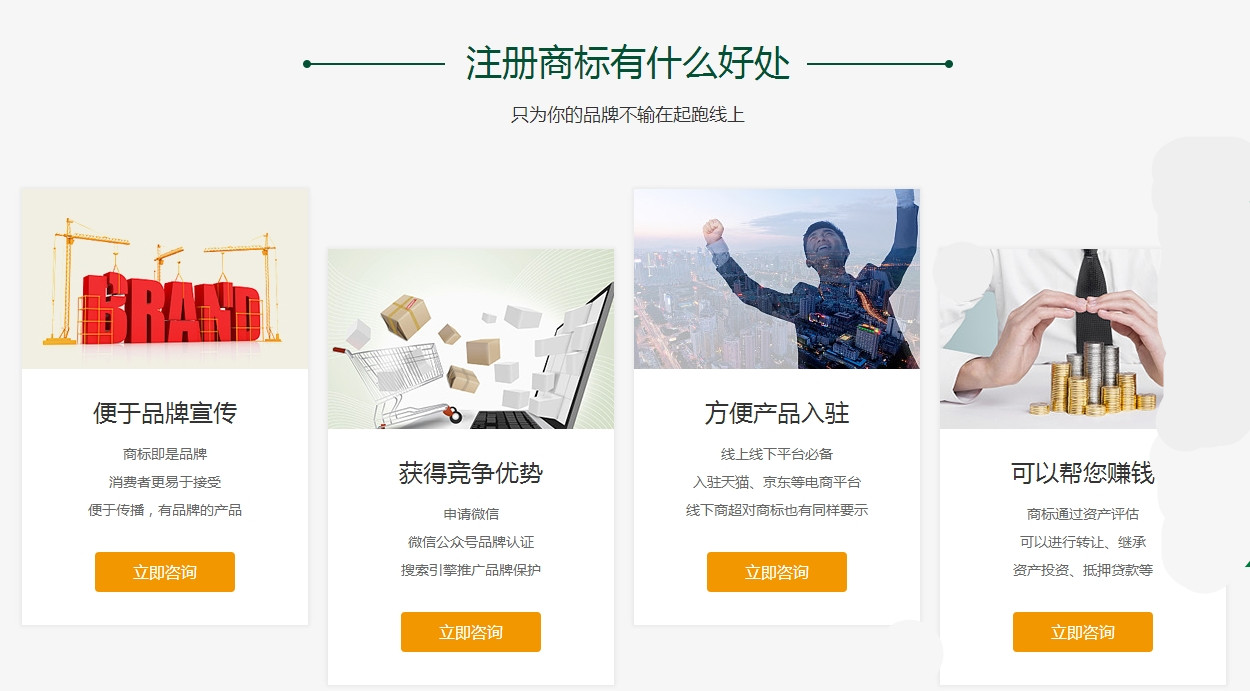Click 立即咨询 button under 获得竞争优势

click(x=471, y=632)
